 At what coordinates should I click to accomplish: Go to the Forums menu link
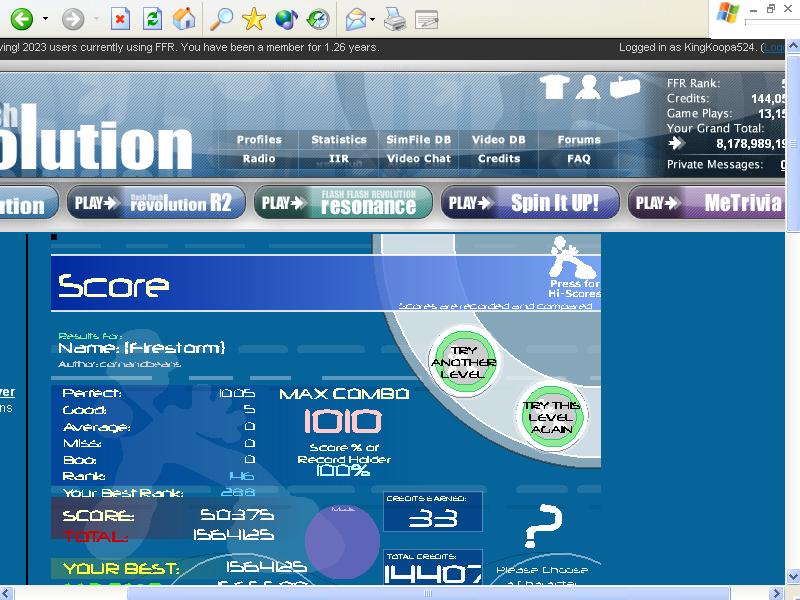pyautogui.click(x=579, y=139)
